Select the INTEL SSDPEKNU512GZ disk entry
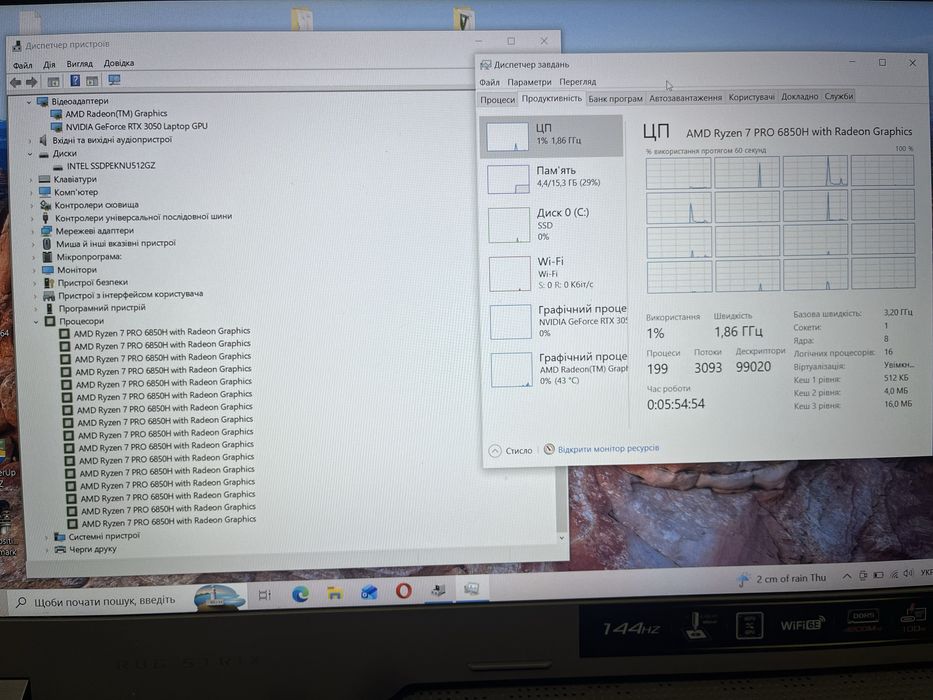 111,165
